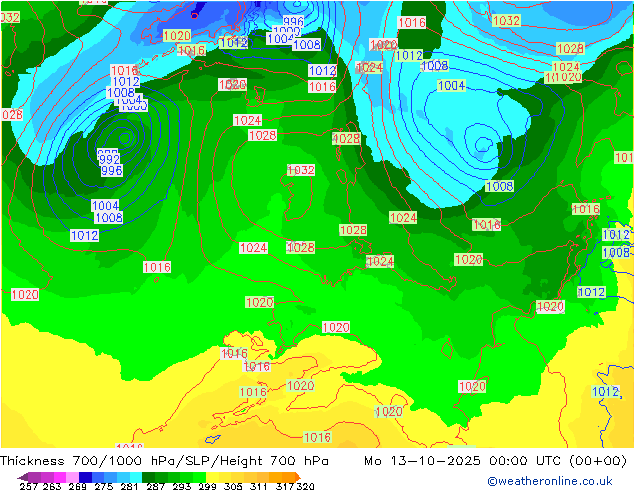Click the 317 legend value

(285, 486)
